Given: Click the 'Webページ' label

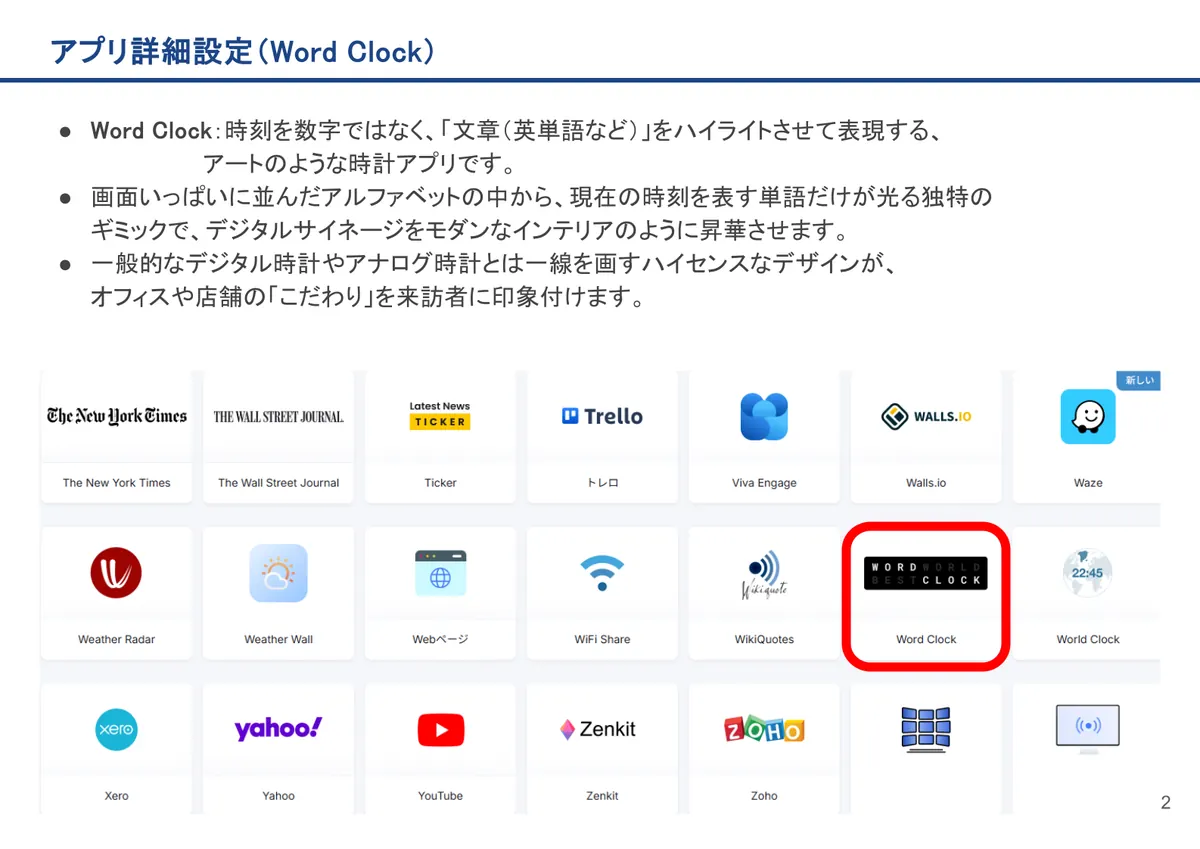Looking at the screenshot, I should [440, 640].
